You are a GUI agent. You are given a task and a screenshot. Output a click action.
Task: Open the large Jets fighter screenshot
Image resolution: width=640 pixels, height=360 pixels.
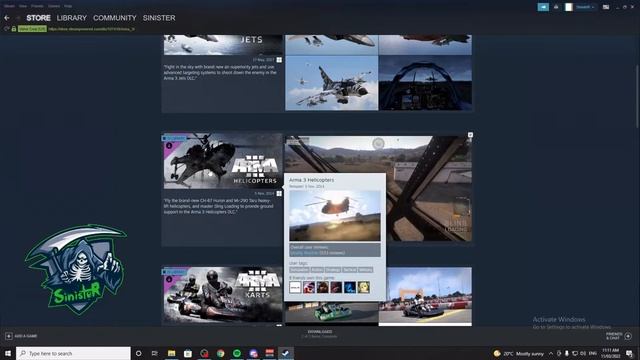331,83
